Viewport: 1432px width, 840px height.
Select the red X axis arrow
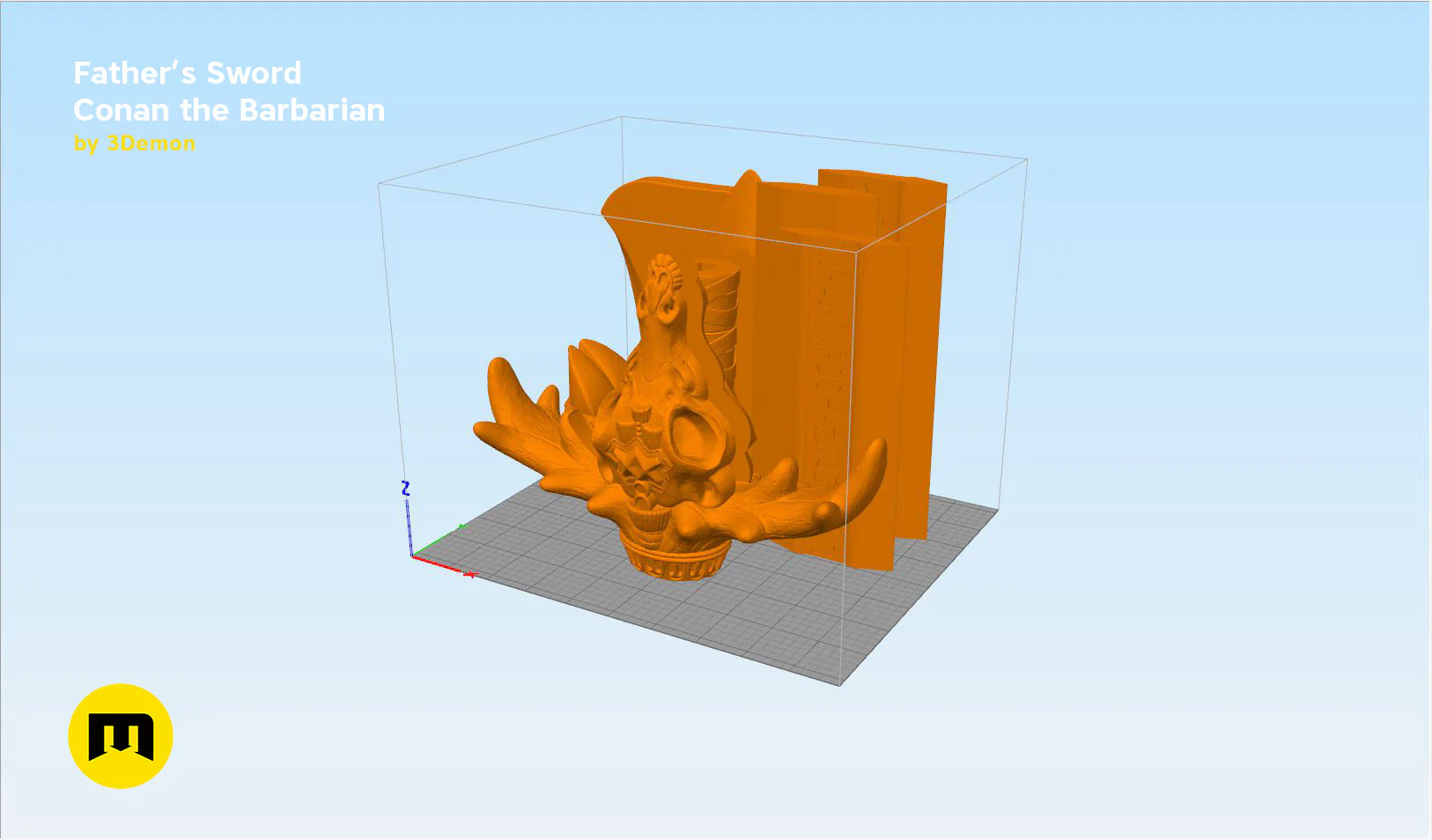tap(445, 566)
